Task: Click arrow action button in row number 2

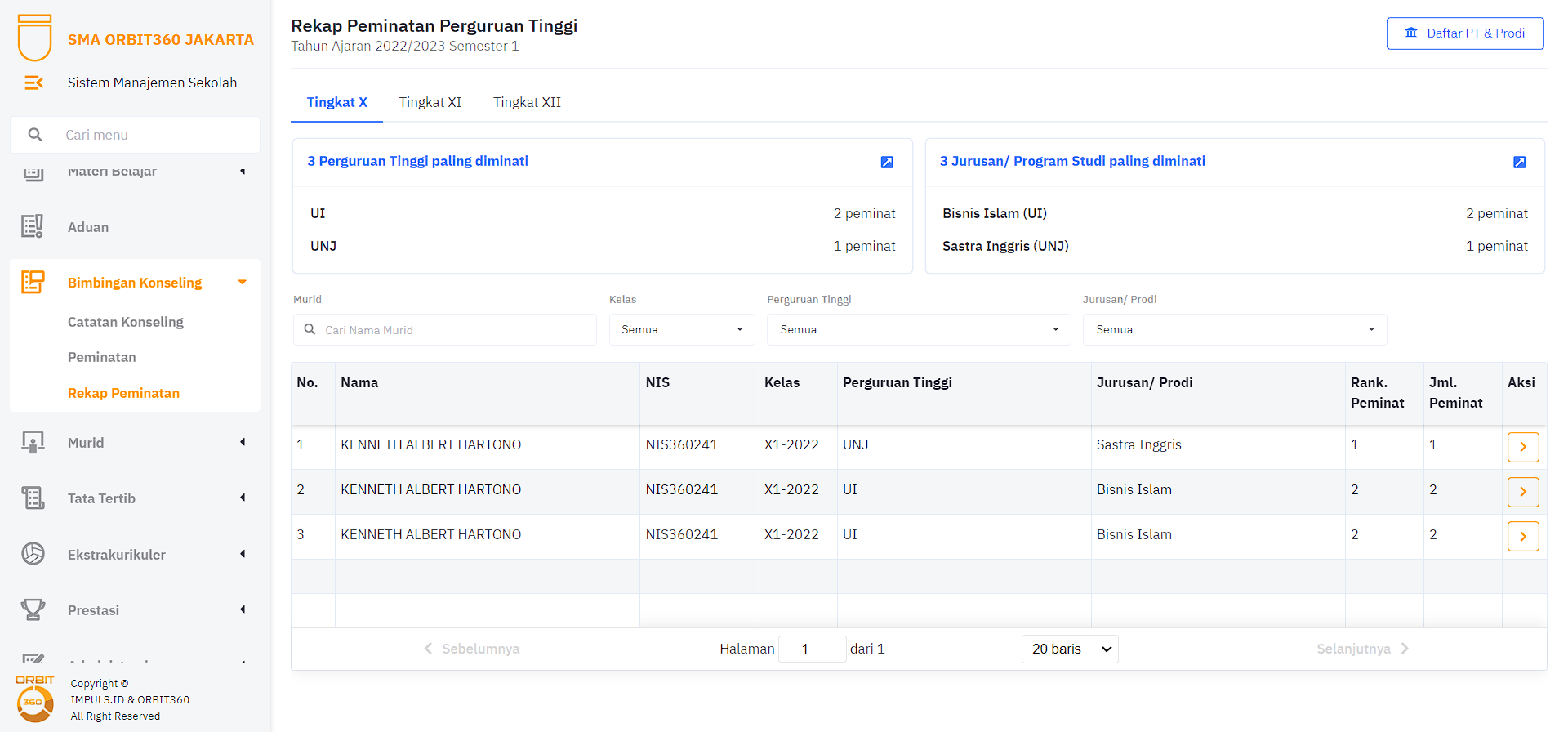Action: pos(1522,492)
